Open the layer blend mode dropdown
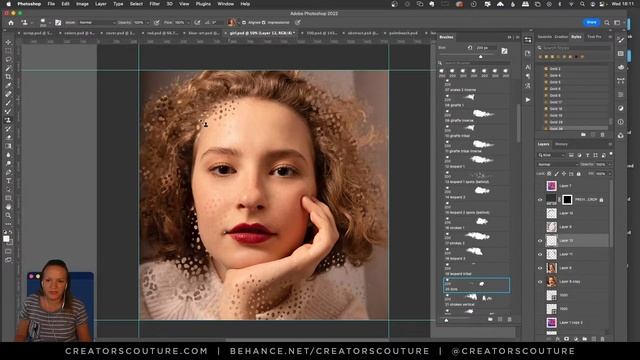640x360 pixels. 558,164
